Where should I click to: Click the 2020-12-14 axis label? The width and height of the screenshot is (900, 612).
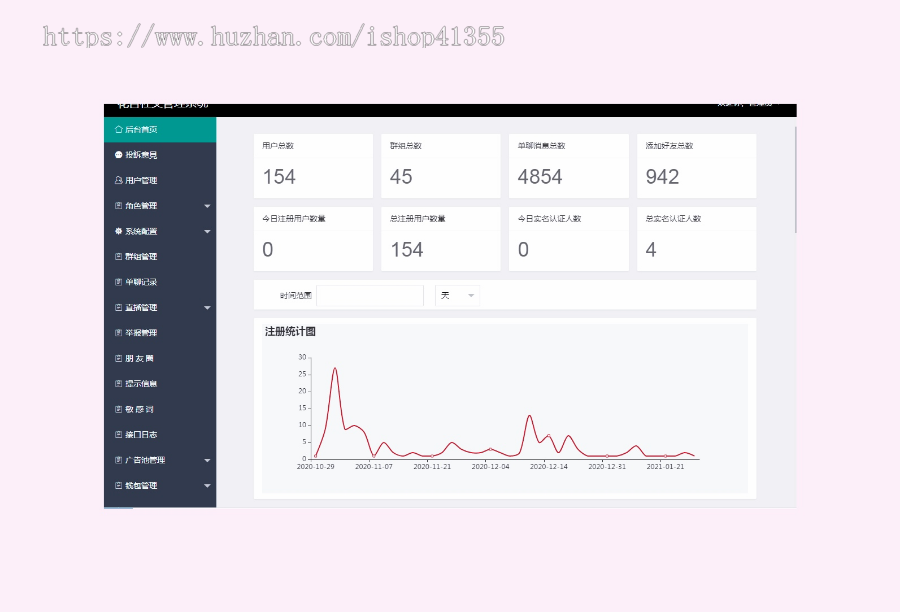(x=549, y=467)
